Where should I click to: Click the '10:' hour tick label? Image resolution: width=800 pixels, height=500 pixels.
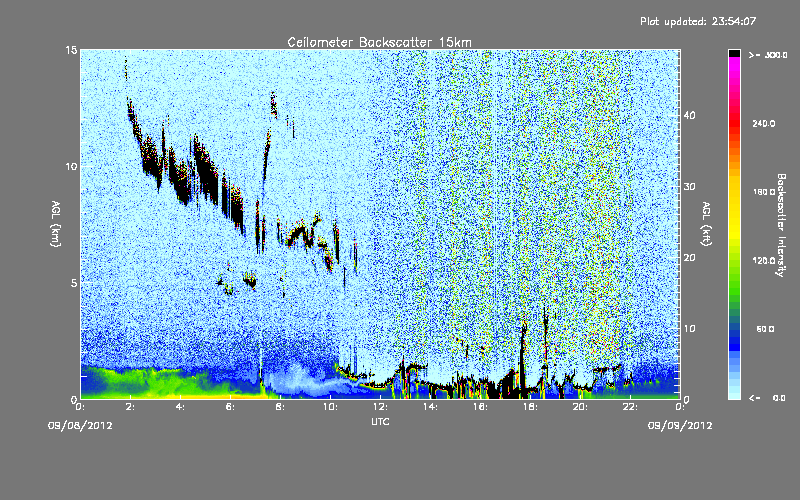coord(330,407)
